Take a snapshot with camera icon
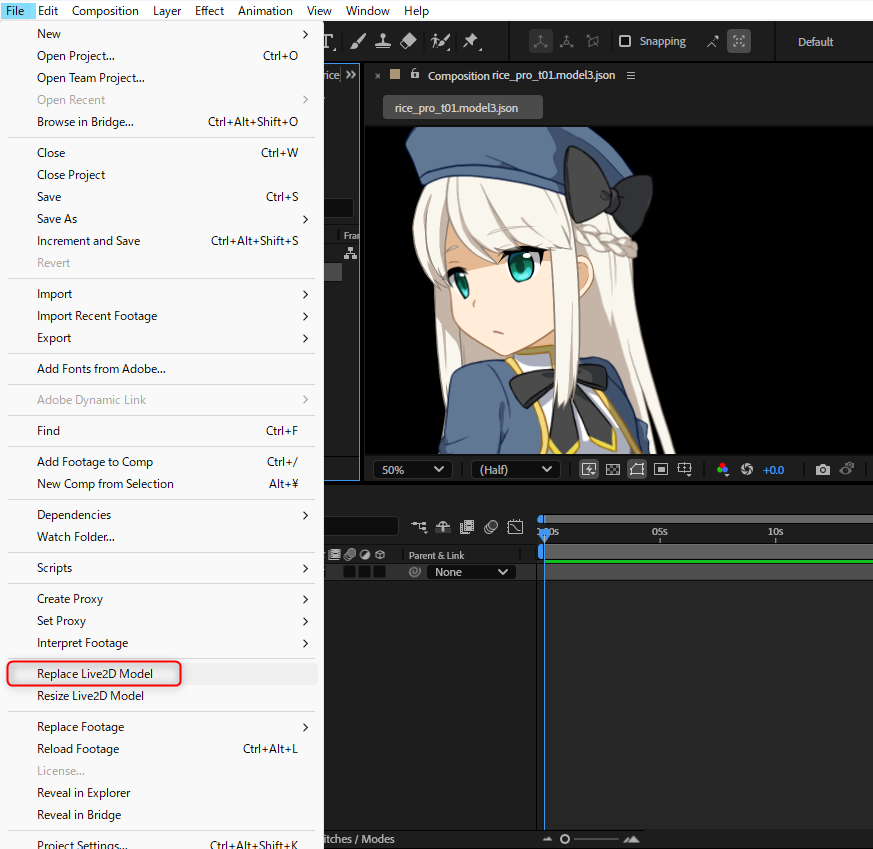Screen dimensions: 873x849 pos(822,470)
